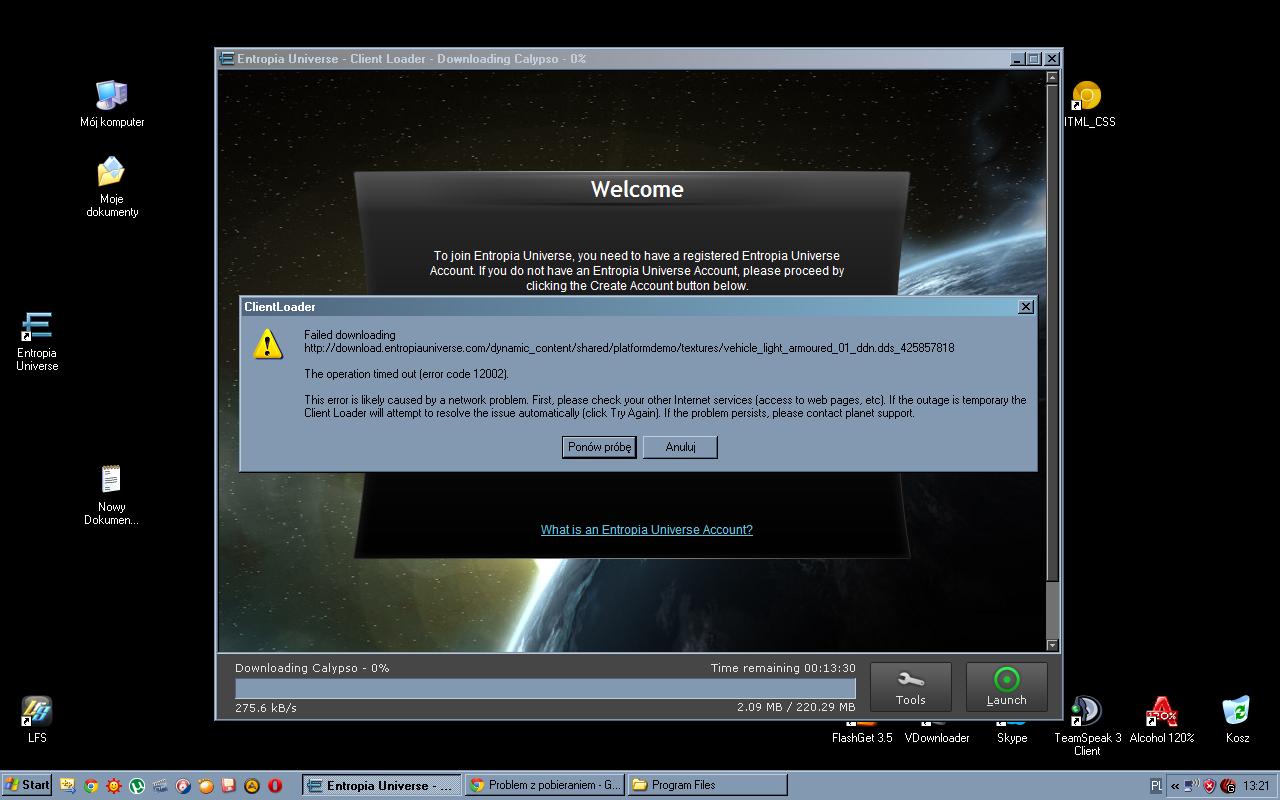1280x800 pixels.
Task: Open the Start menu
Action: [27, 785]
